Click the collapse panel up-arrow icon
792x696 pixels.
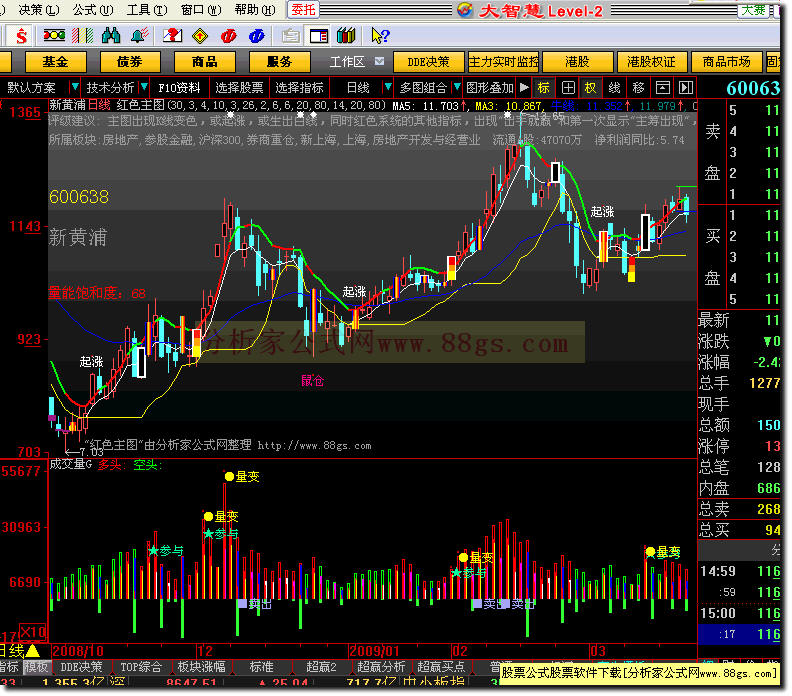[662, 88]
